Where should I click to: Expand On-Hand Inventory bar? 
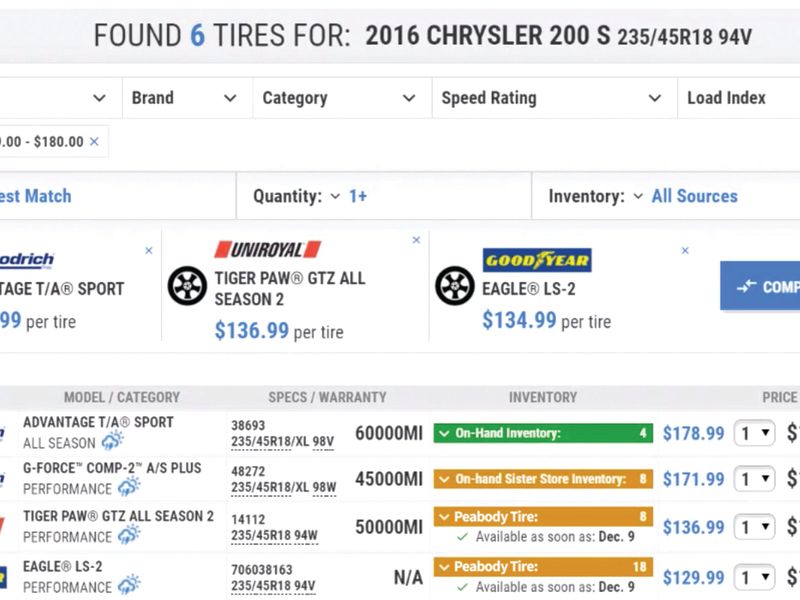(543, 433)
